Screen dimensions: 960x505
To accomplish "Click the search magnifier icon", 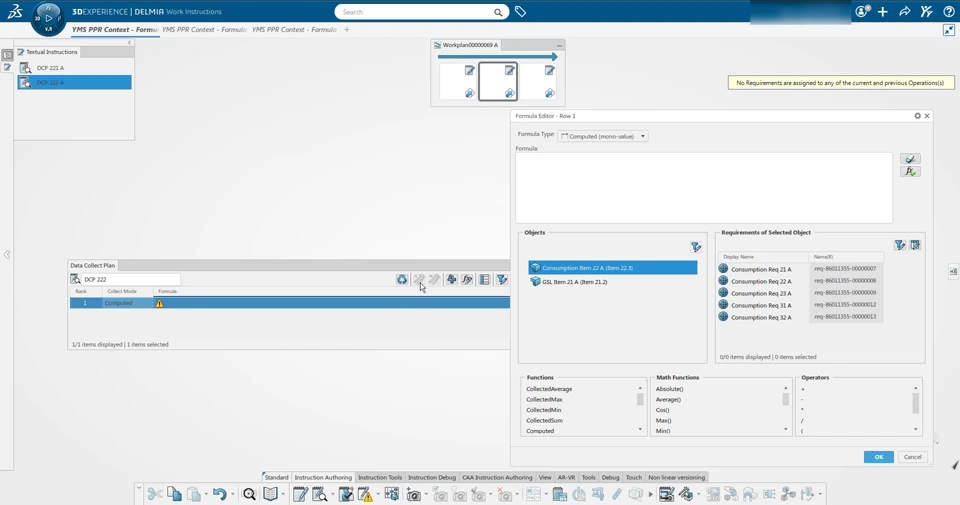I will click(x=498, y=12).
